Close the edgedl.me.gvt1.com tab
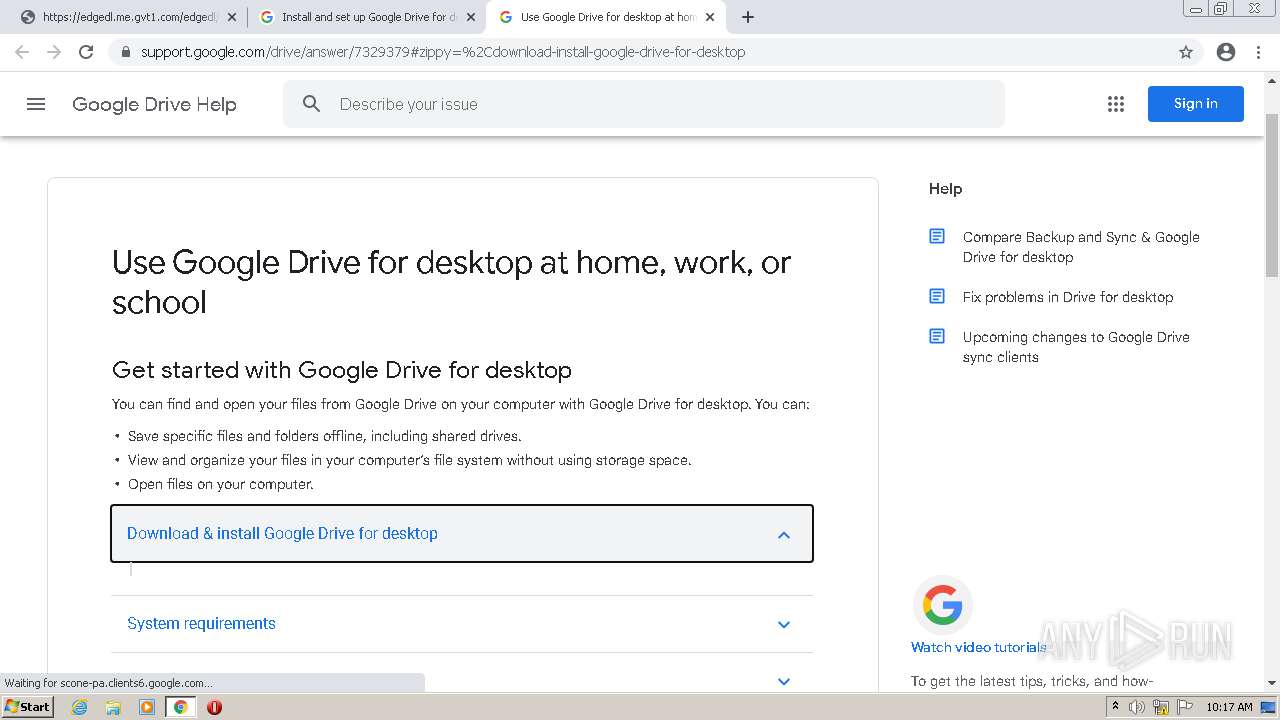This screenshot has height=720, width=1280. click(232, 17)
